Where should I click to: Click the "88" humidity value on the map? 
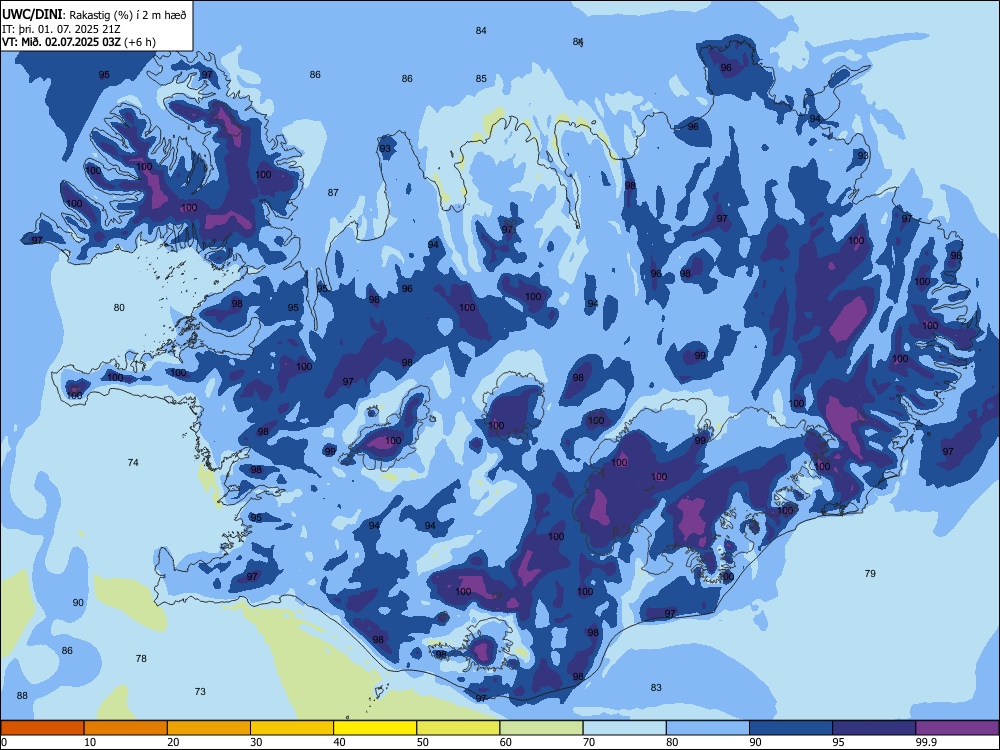[x=22, y=696]
